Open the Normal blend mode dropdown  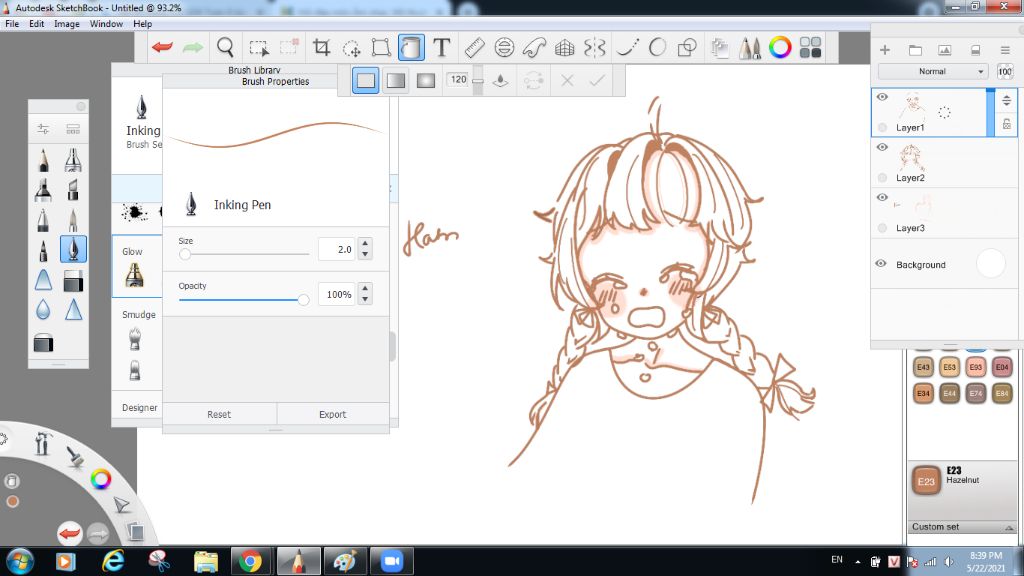[x=932, y=71]
